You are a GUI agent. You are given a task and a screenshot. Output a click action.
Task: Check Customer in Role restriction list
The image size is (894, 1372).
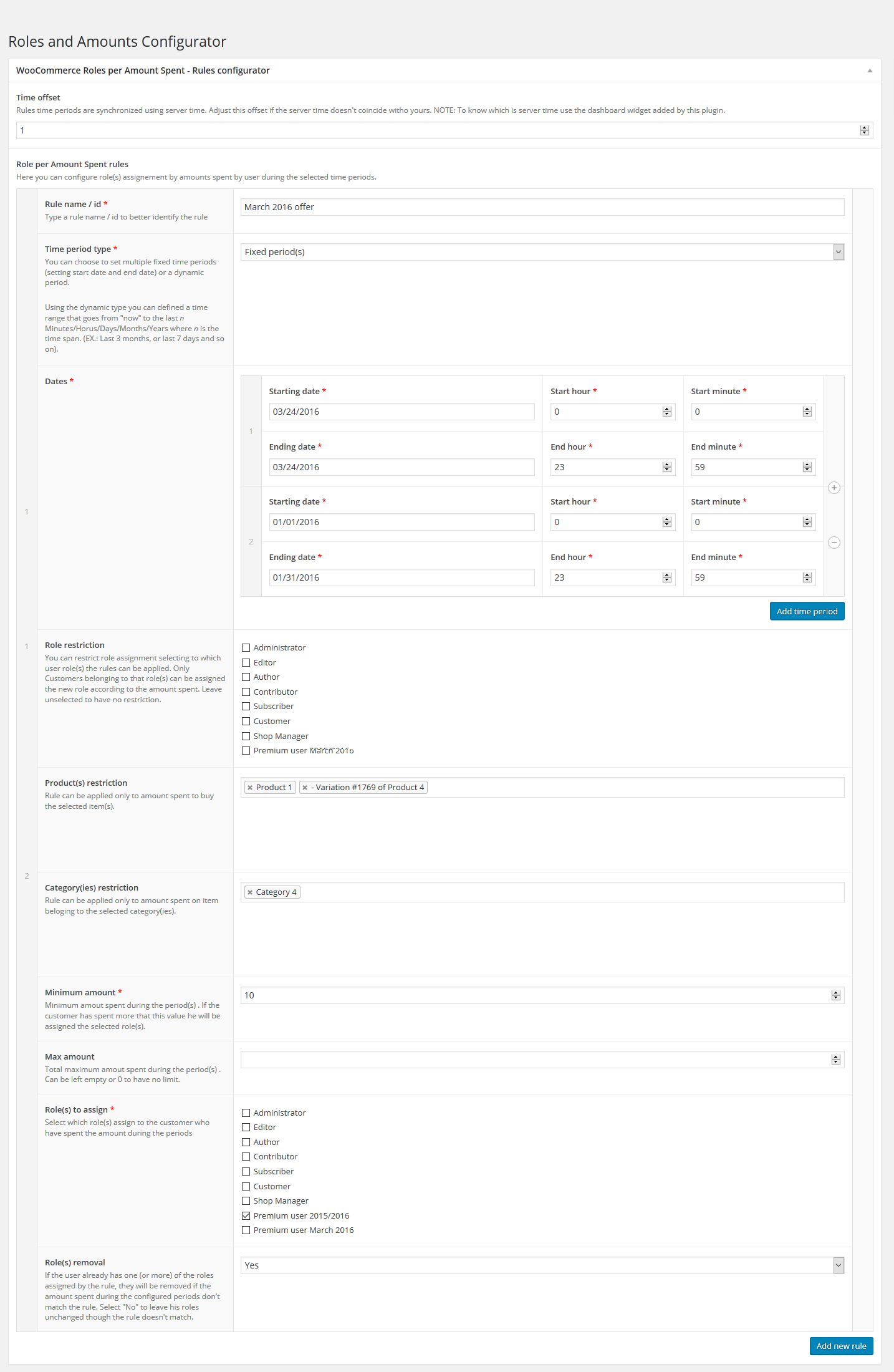pyautogui.click(x=246, y=722)
